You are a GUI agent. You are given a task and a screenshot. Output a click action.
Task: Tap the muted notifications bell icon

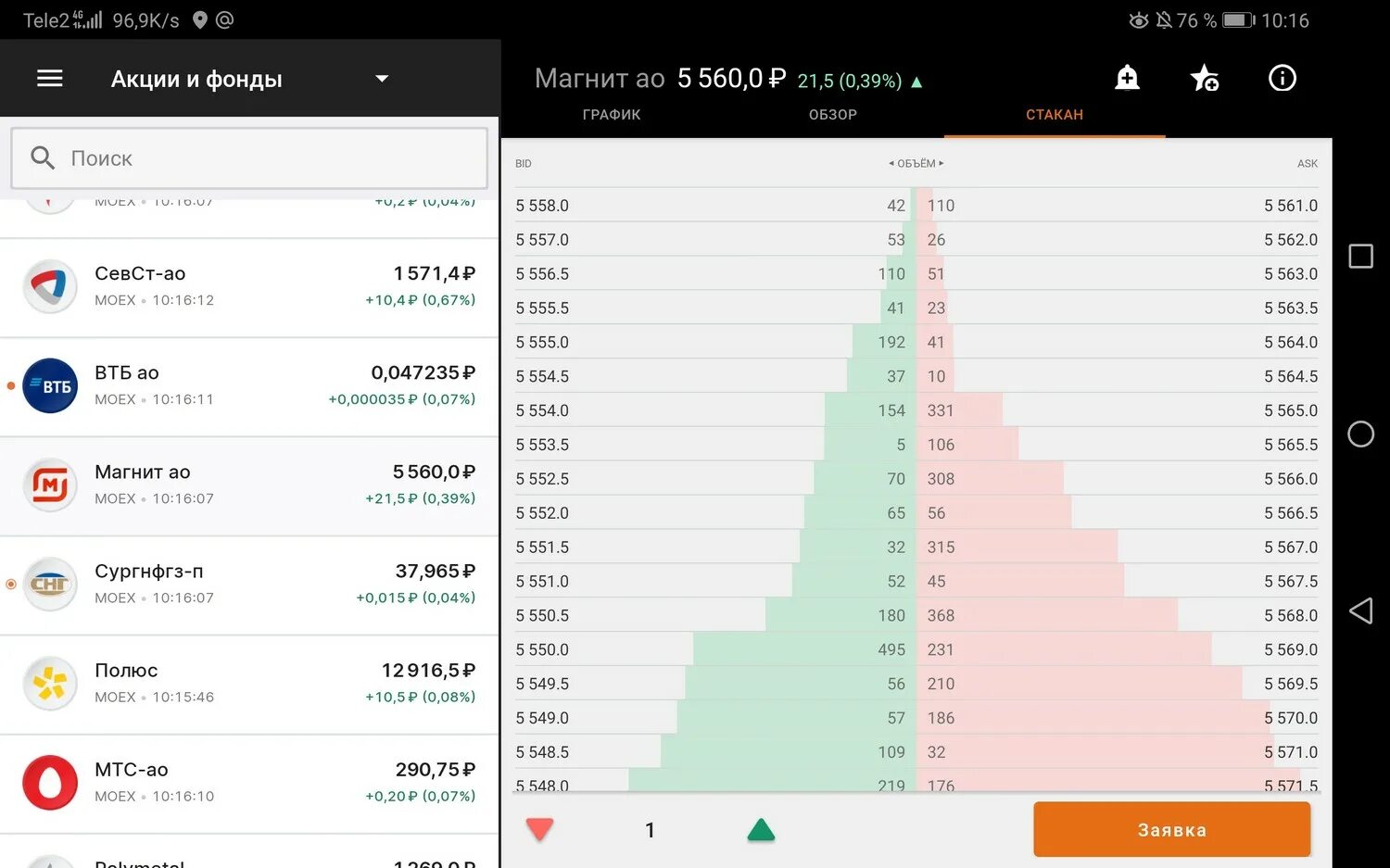(1164, 19)
